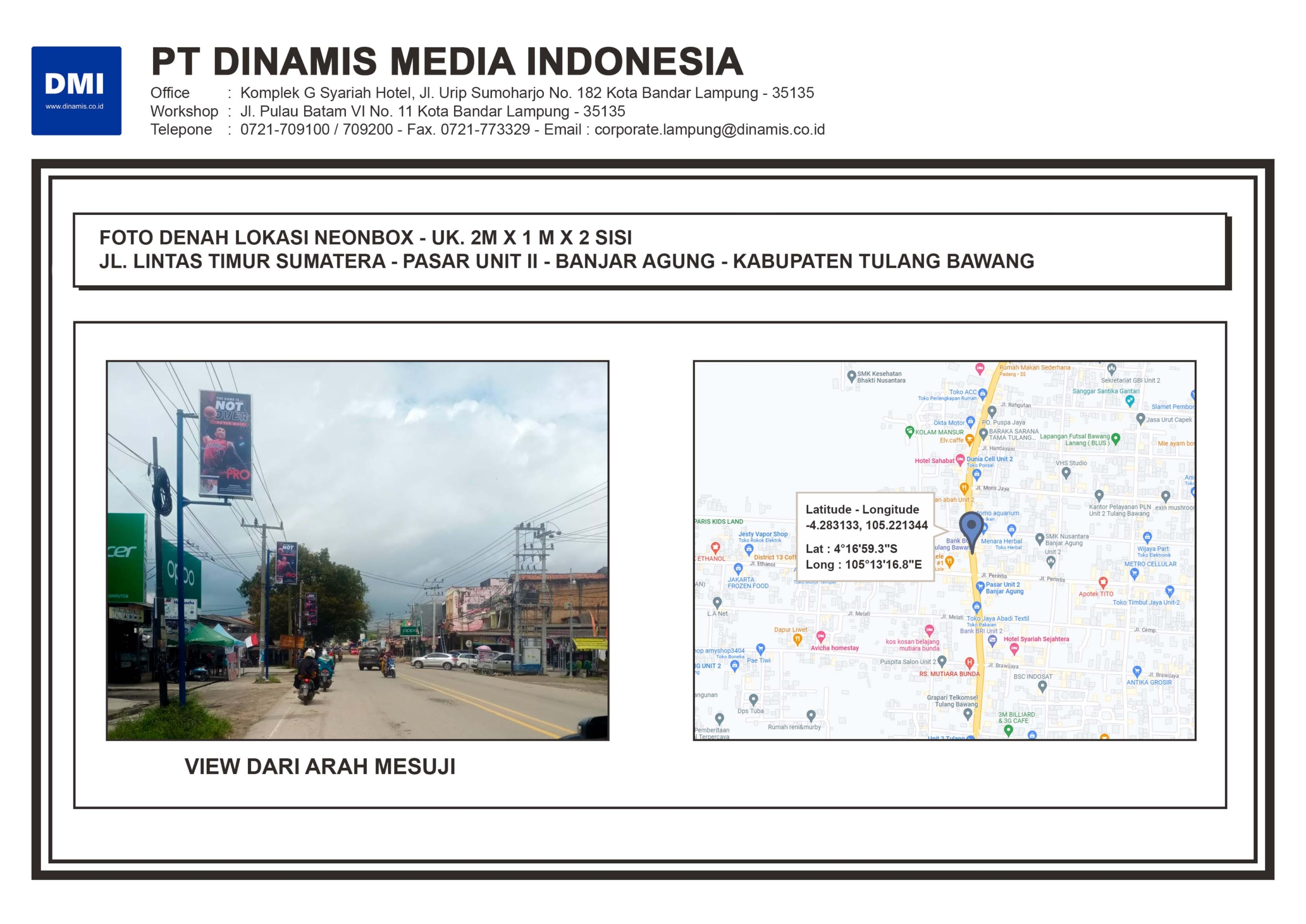Click the www.dinamis.co.id website link in logo

point(74,107)
